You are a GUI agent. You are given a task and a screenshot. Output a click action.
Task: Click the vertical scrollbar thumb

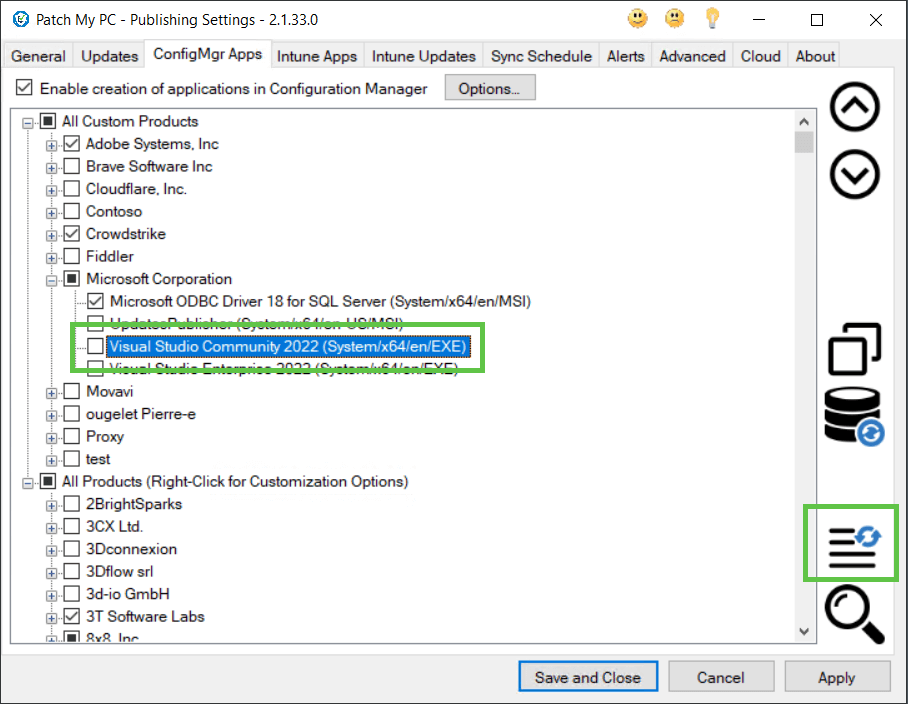point(804,142)
